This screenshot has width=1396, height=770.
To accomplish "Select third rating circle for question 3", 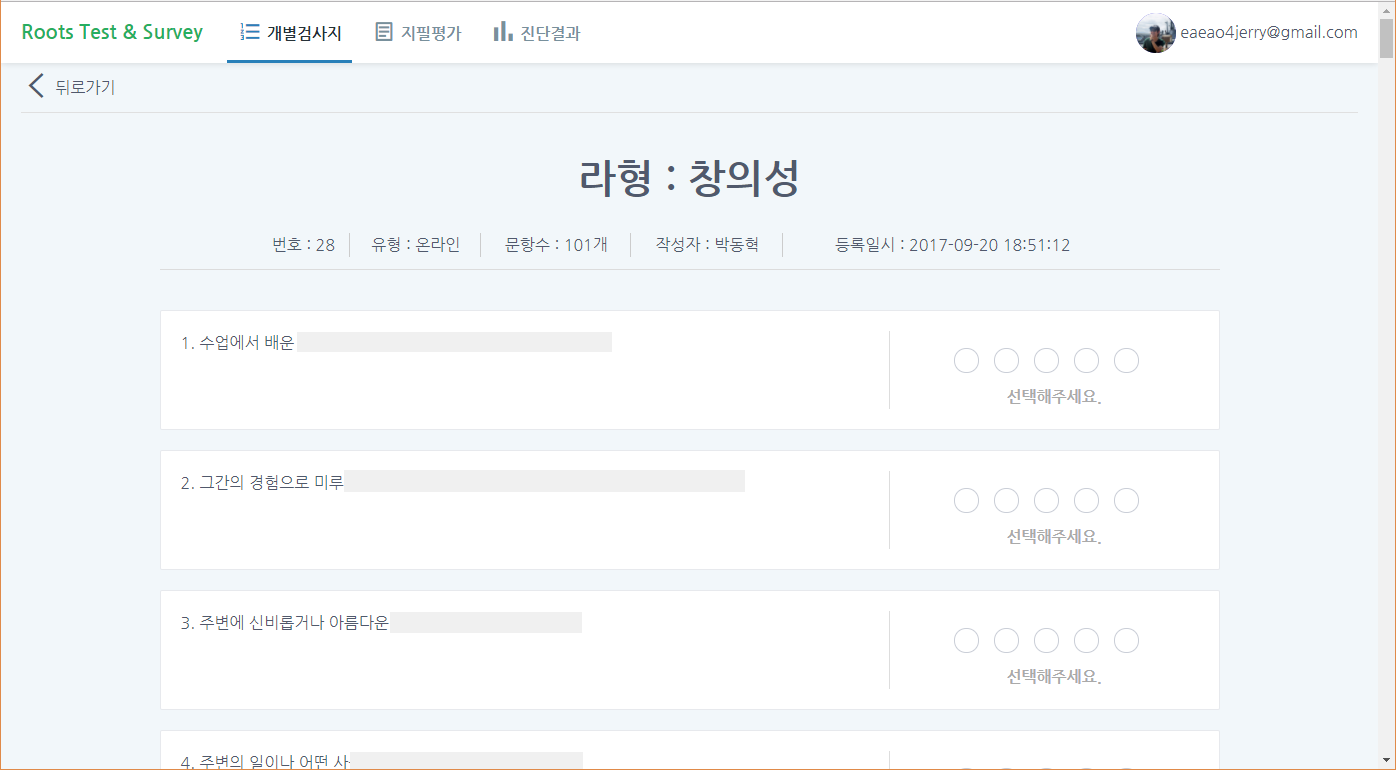I will pyautogui.click(x=1046, y=641).
